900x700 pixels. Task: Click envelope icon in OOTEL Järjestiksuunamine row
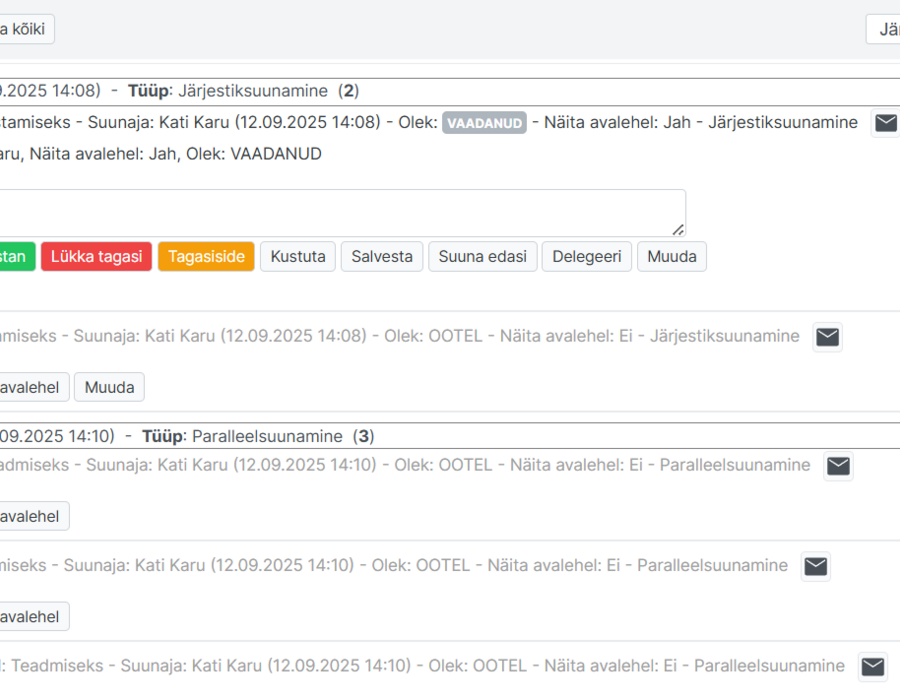[x=827, y=337]
